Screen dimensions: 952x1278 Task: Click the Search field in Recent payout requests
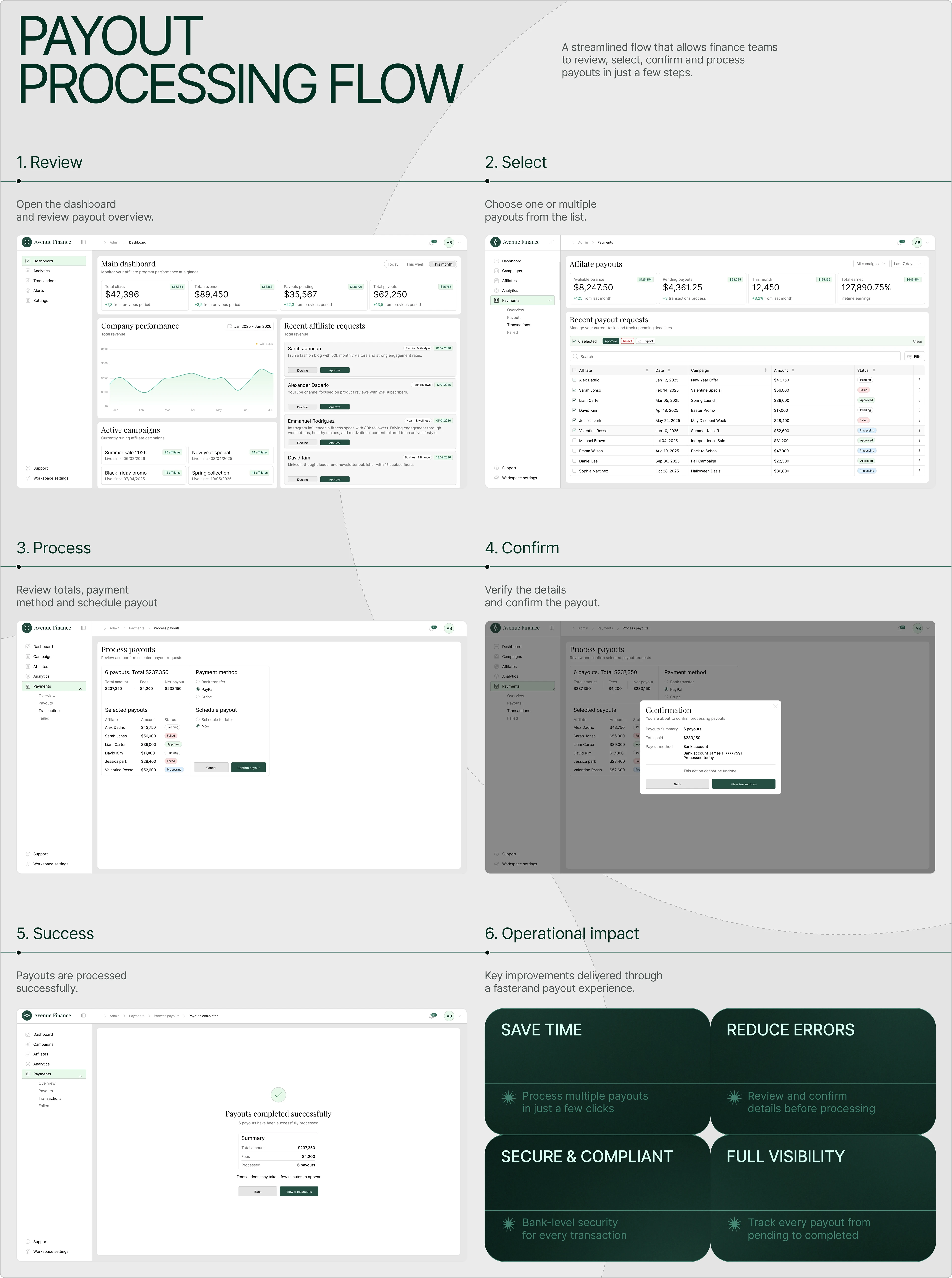coord(735,357)
